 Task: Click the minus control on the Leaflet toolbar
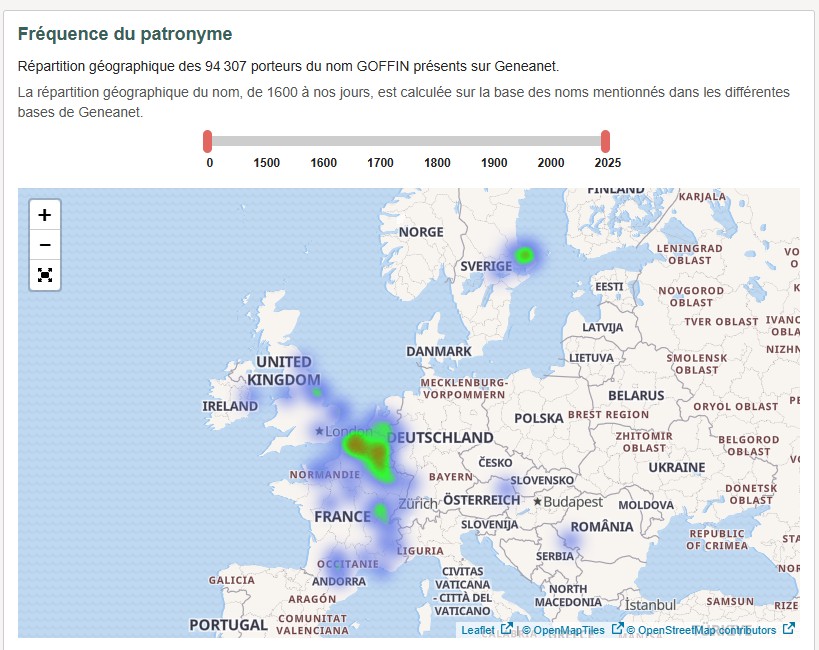click(44, 244)
